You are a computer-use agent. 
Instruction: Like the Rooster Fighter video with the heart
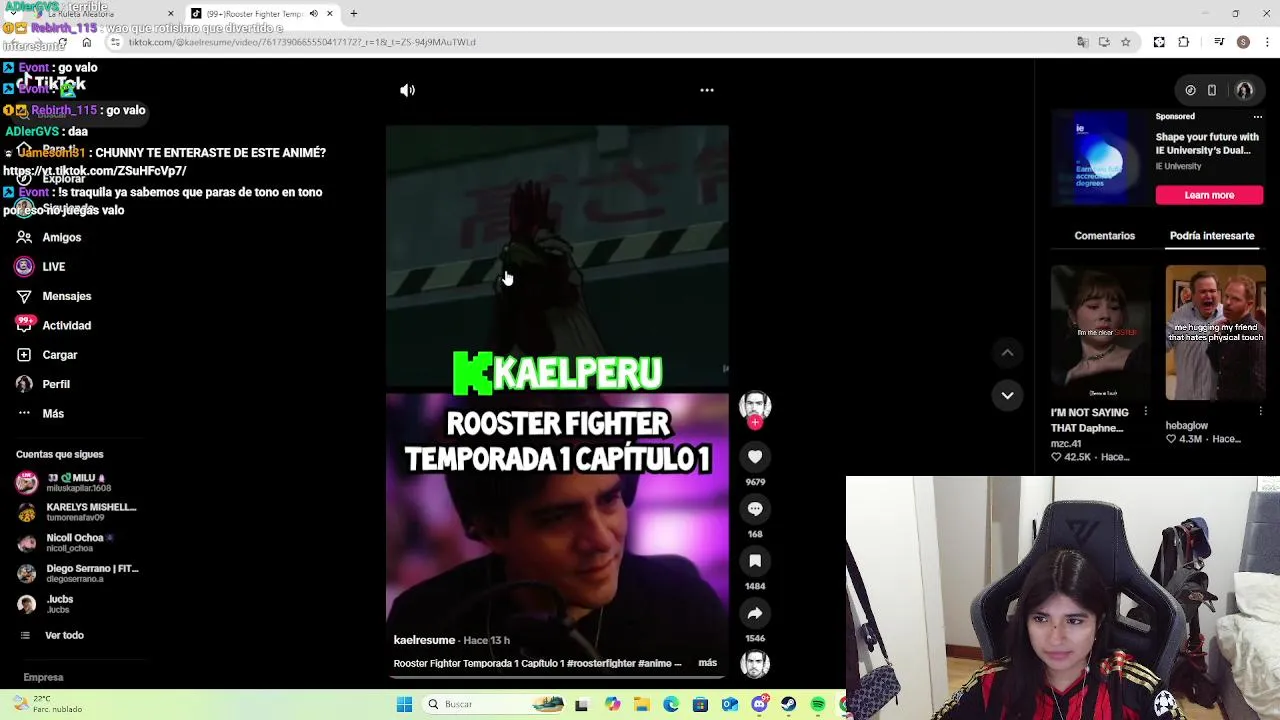click(755, 456)
